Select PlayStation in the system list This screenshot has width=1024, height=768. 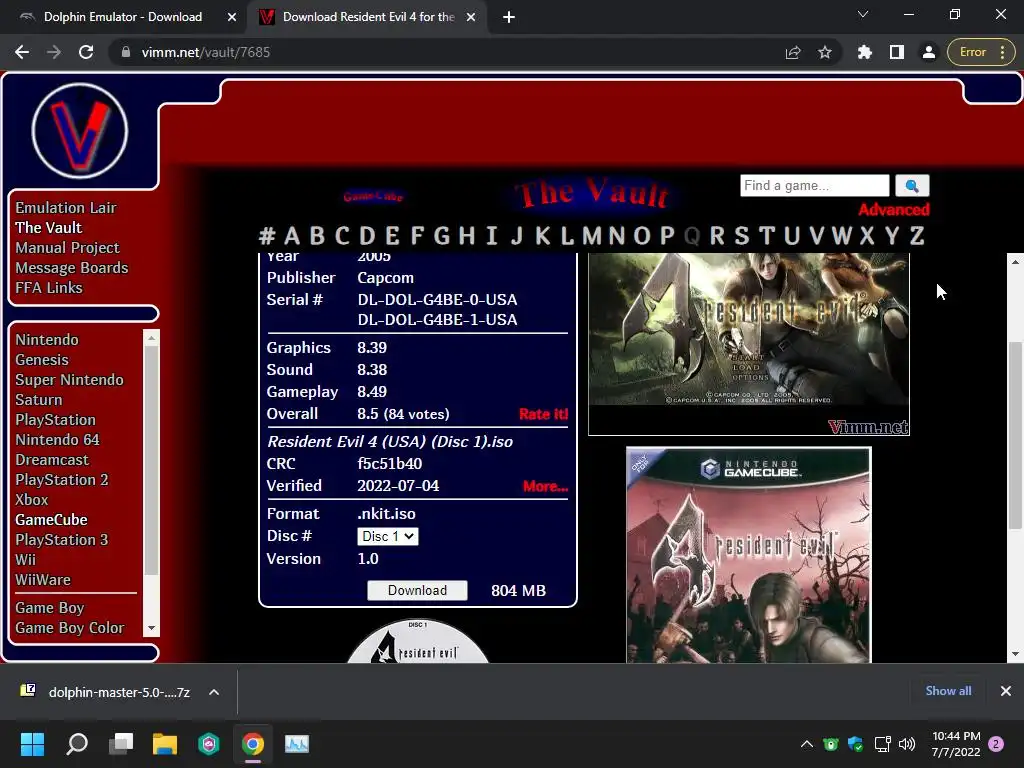pos(56,420)
